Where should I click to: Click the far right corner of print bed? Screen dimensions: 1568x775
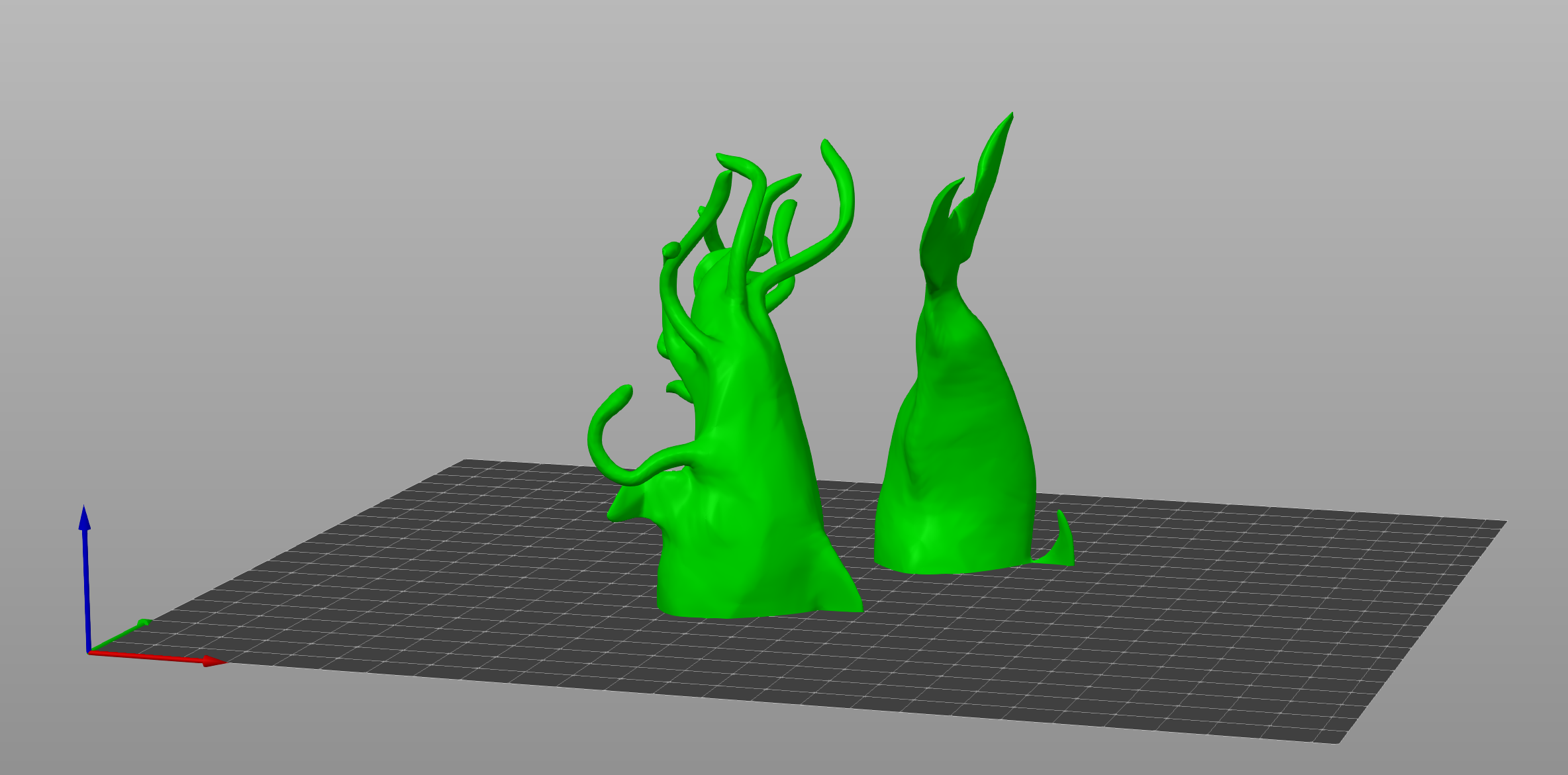1503,522
